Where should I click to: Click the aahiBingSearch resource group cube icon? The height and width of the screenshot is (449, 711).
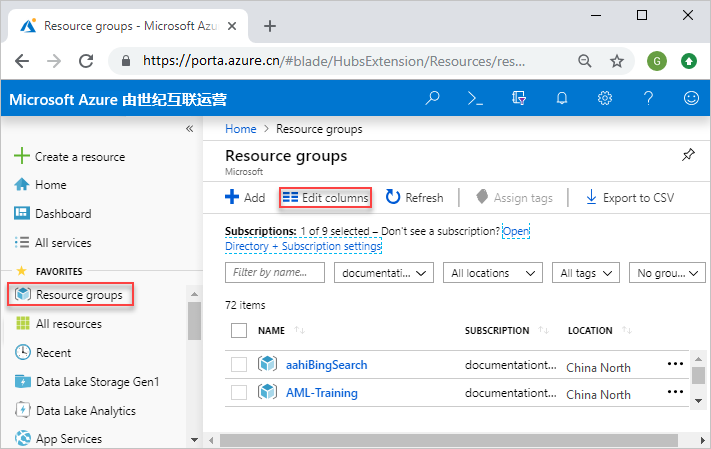click(268, 364)
